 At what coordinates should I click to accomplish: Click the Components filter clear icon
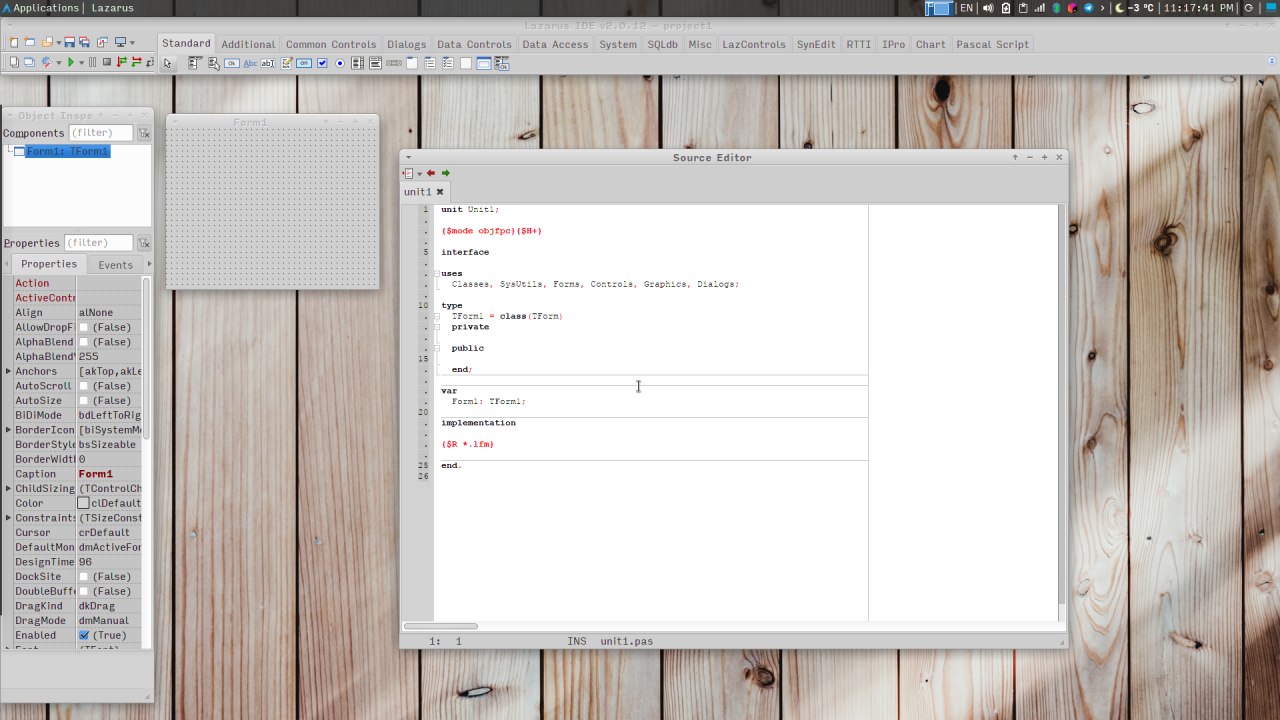point(144,133)
